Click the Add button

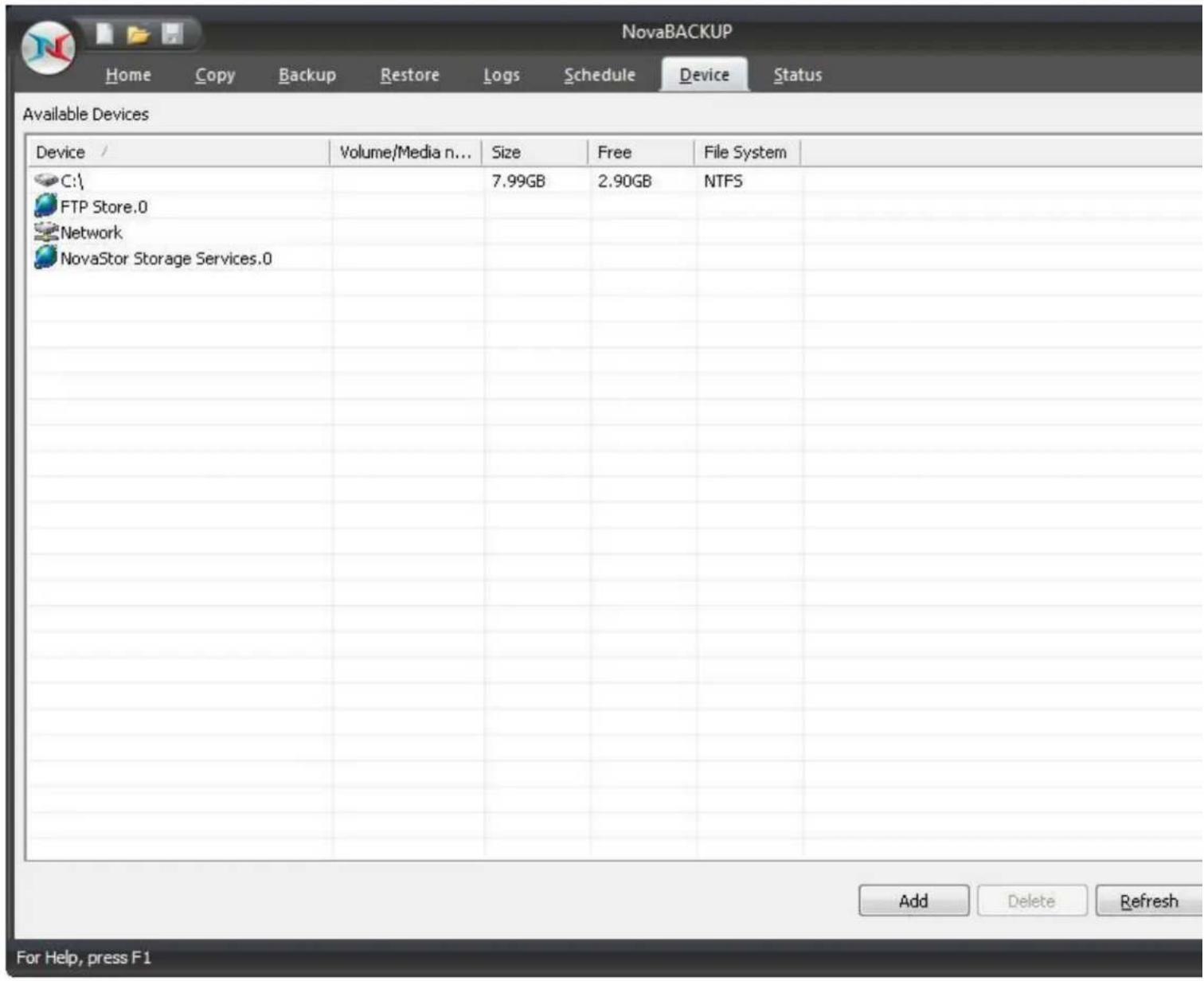(913, 901)
